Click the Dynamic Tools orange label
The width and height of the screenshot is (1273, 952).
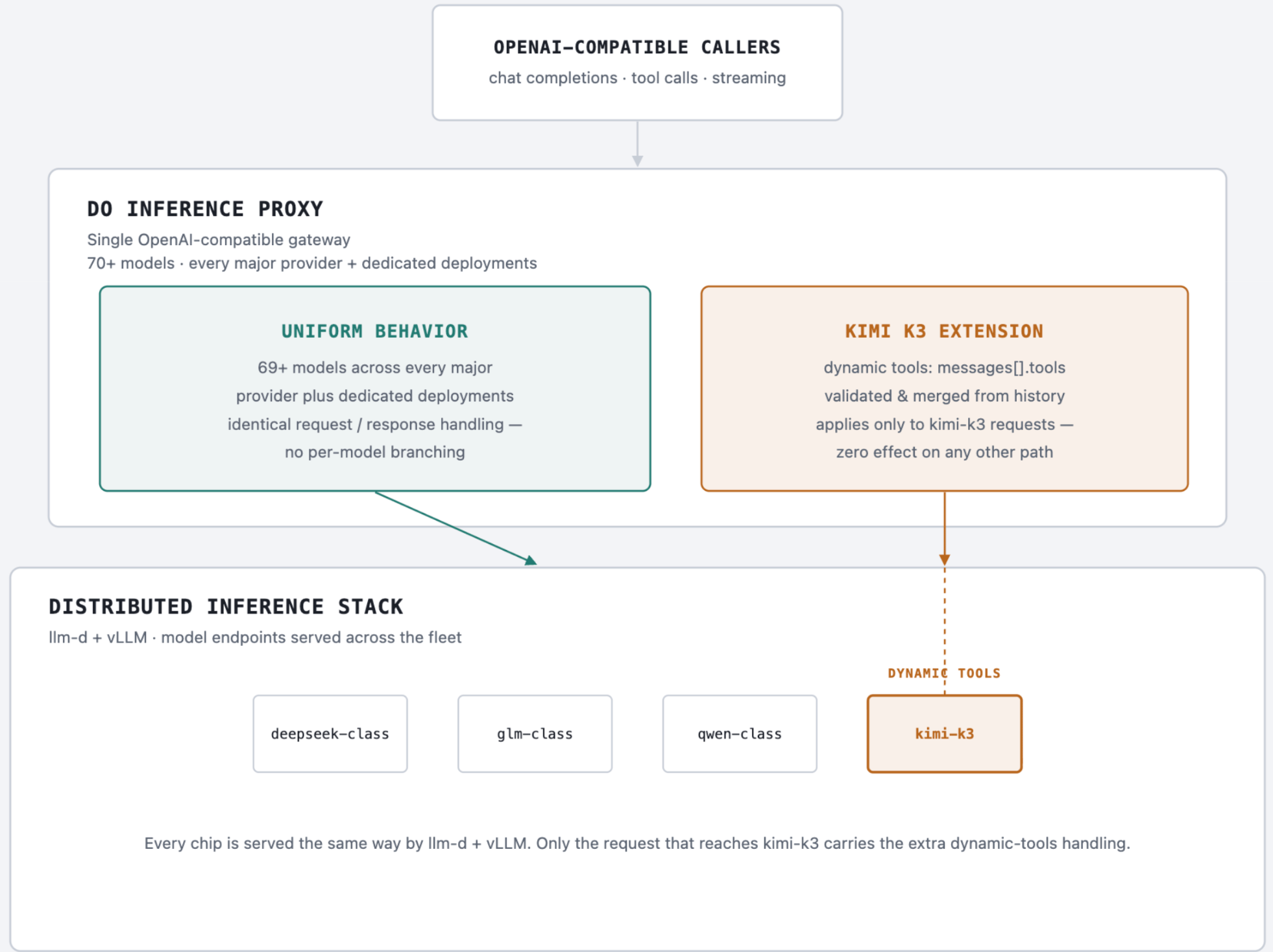pyautogui.click(x=944, y=673)
